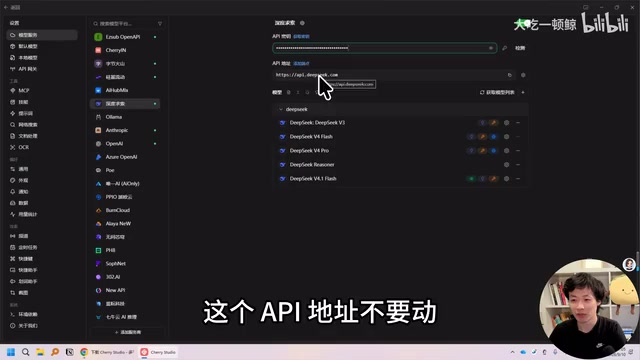Click the 检测 check button
This screenshot has height=360, width=640.
[x=520, y=48]
